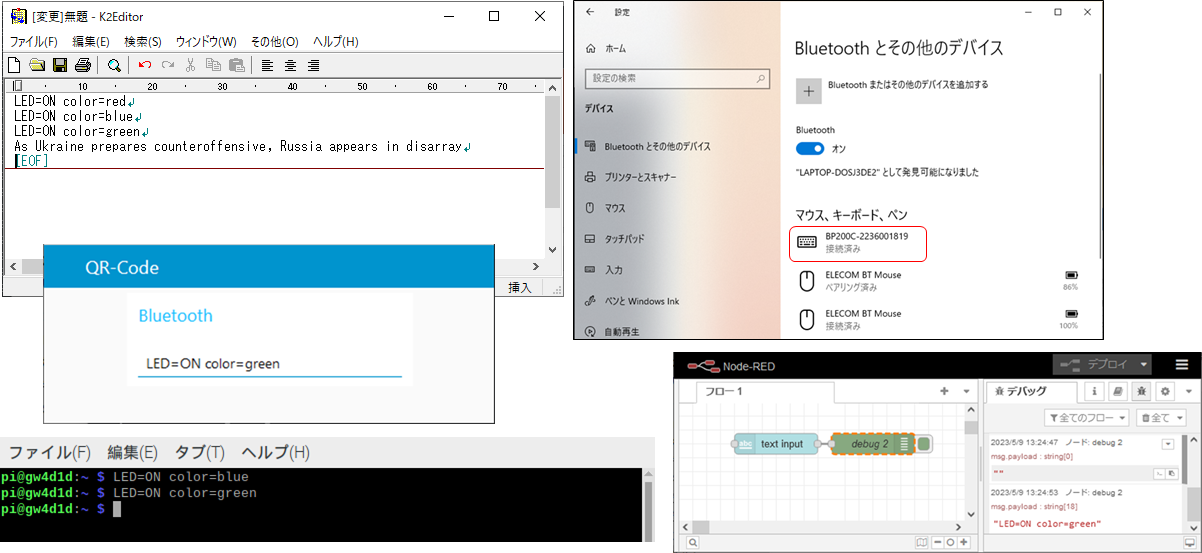Click the red Undo arrow icon

145,65
